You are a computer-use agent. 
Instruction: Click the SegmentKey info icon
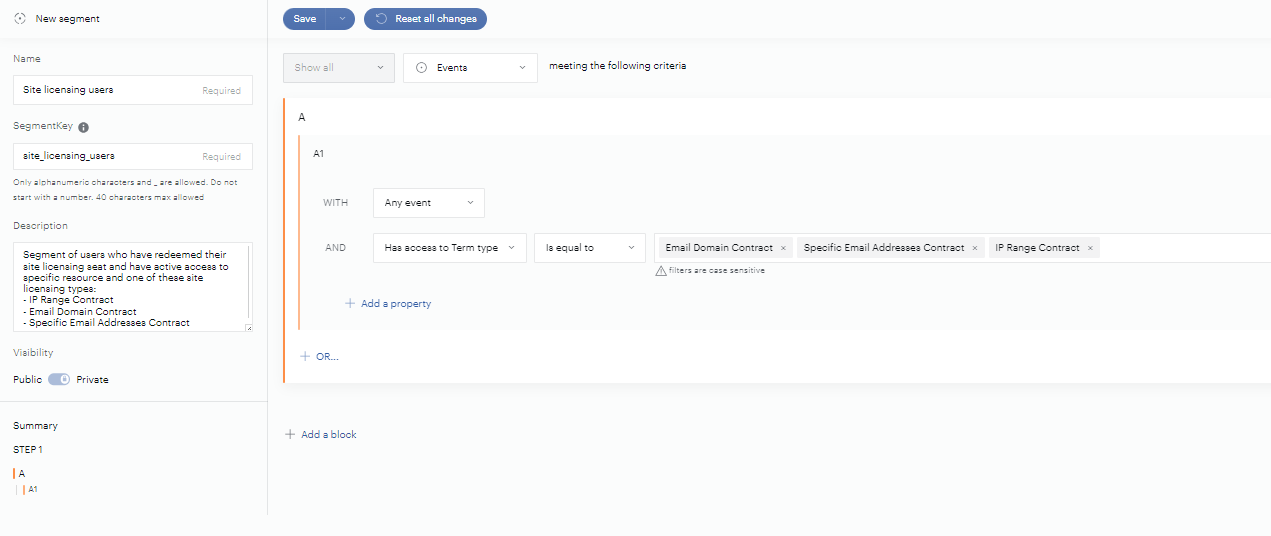tap(84, 128)
